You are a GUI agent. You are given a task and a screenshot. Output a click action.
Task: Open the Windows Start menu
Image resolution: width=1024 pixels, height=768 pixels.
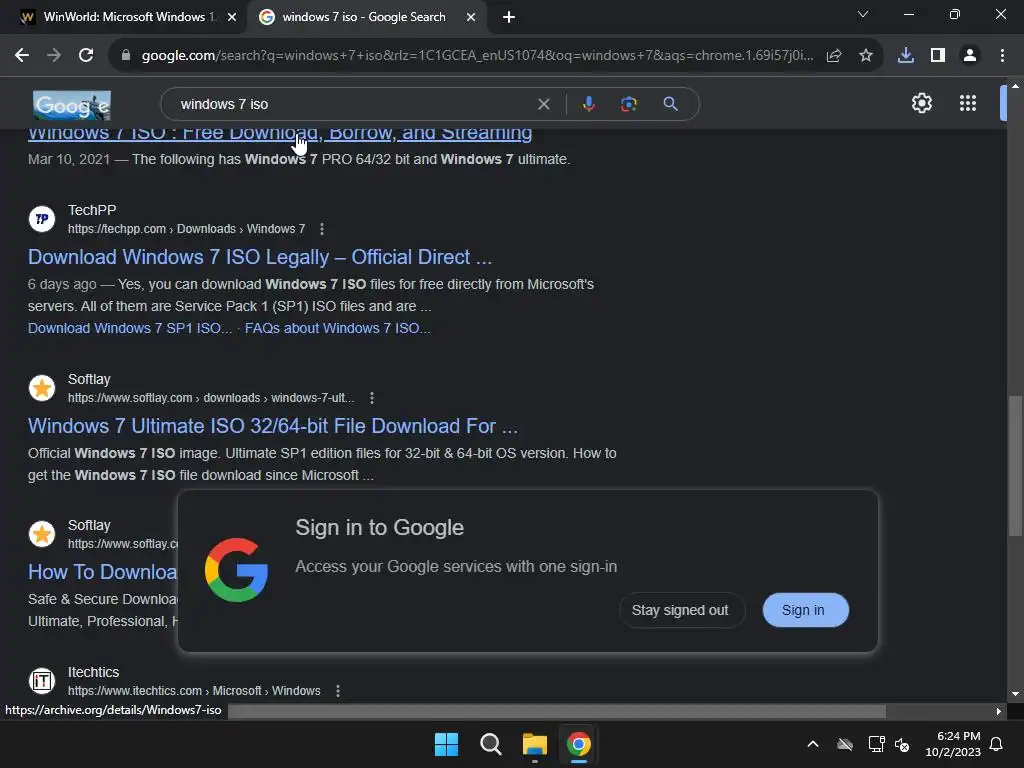(x=447, y=744)
